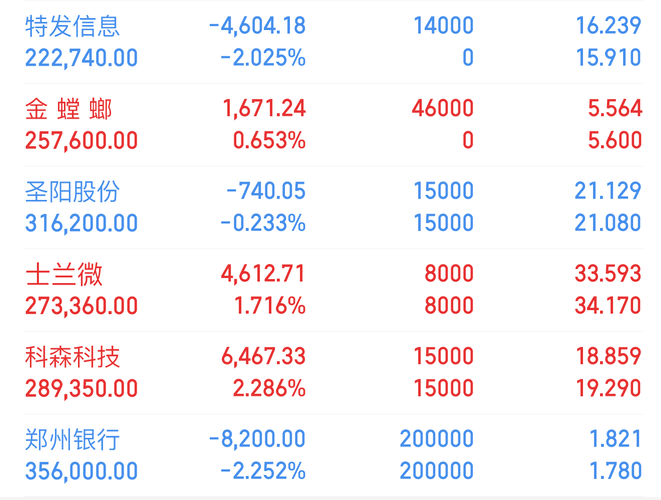Click the profit percentage 1.716%
The width and height of the screenshot is (661, 500).
point(269,306)
